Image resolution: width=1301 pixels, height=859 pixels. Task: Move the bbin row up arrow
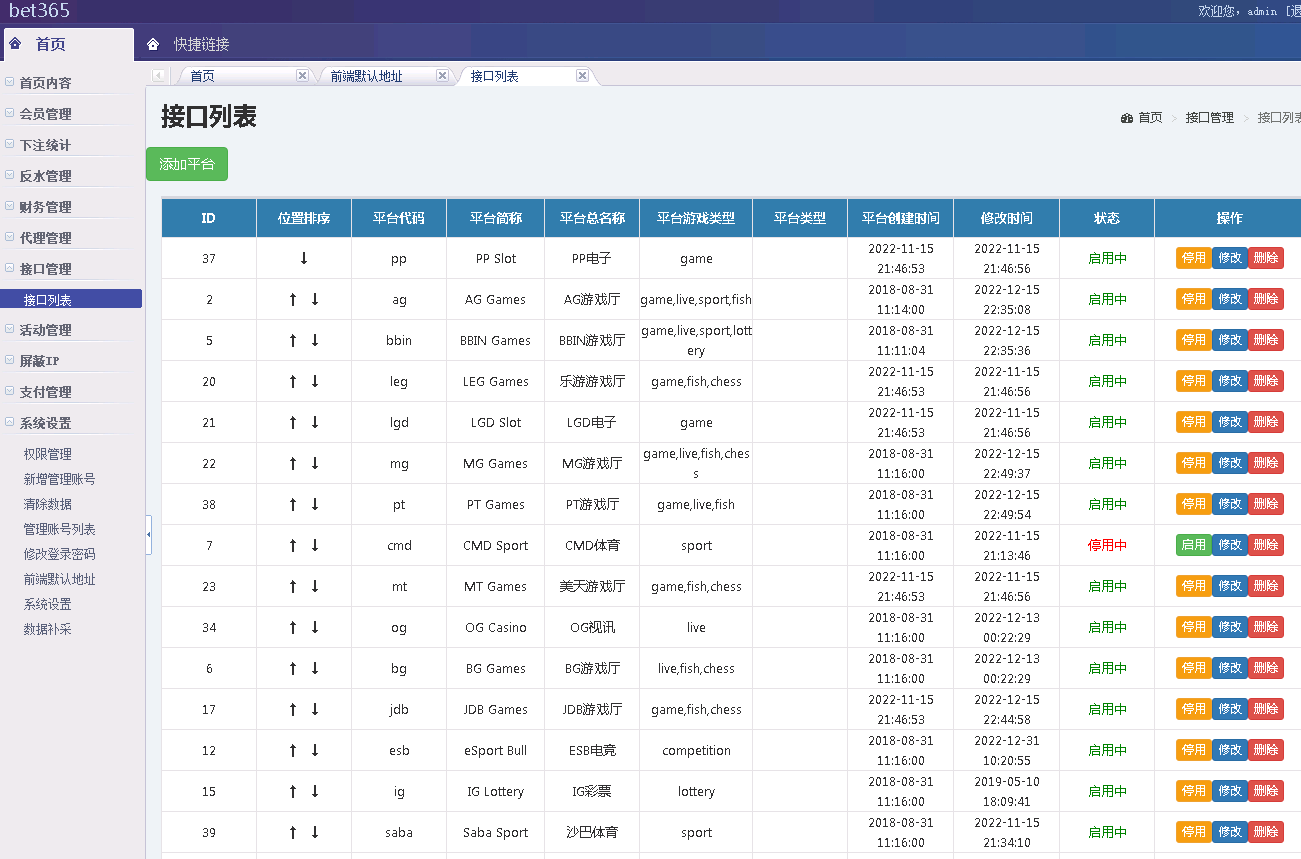coord(293,340)
